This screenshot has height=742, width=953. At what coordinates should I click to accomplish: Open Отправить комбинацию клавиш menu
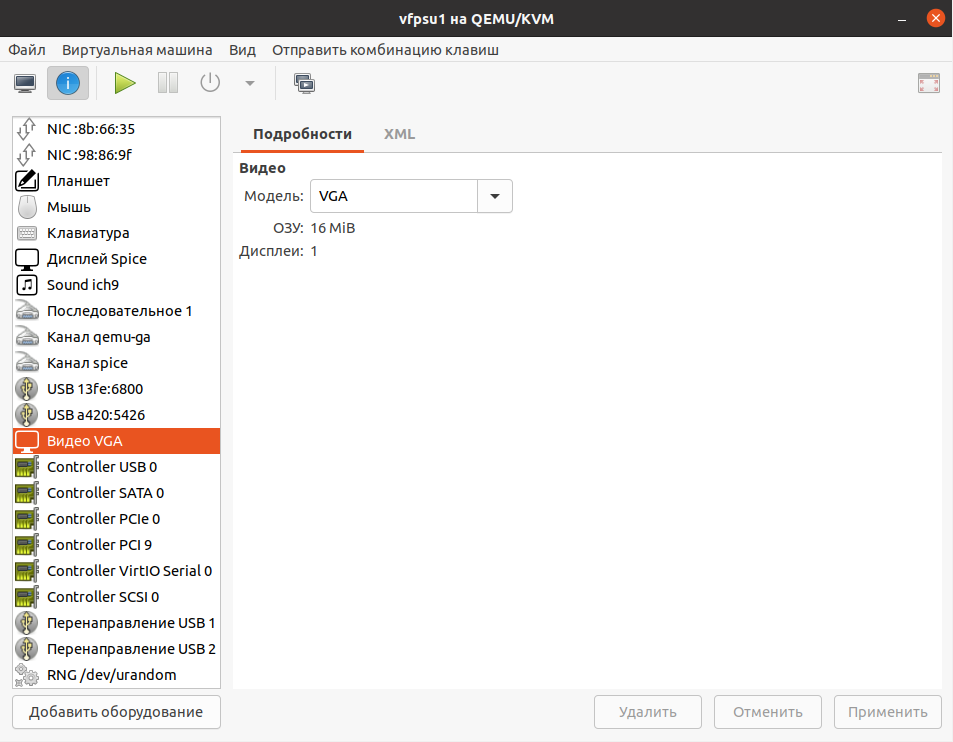385,50
